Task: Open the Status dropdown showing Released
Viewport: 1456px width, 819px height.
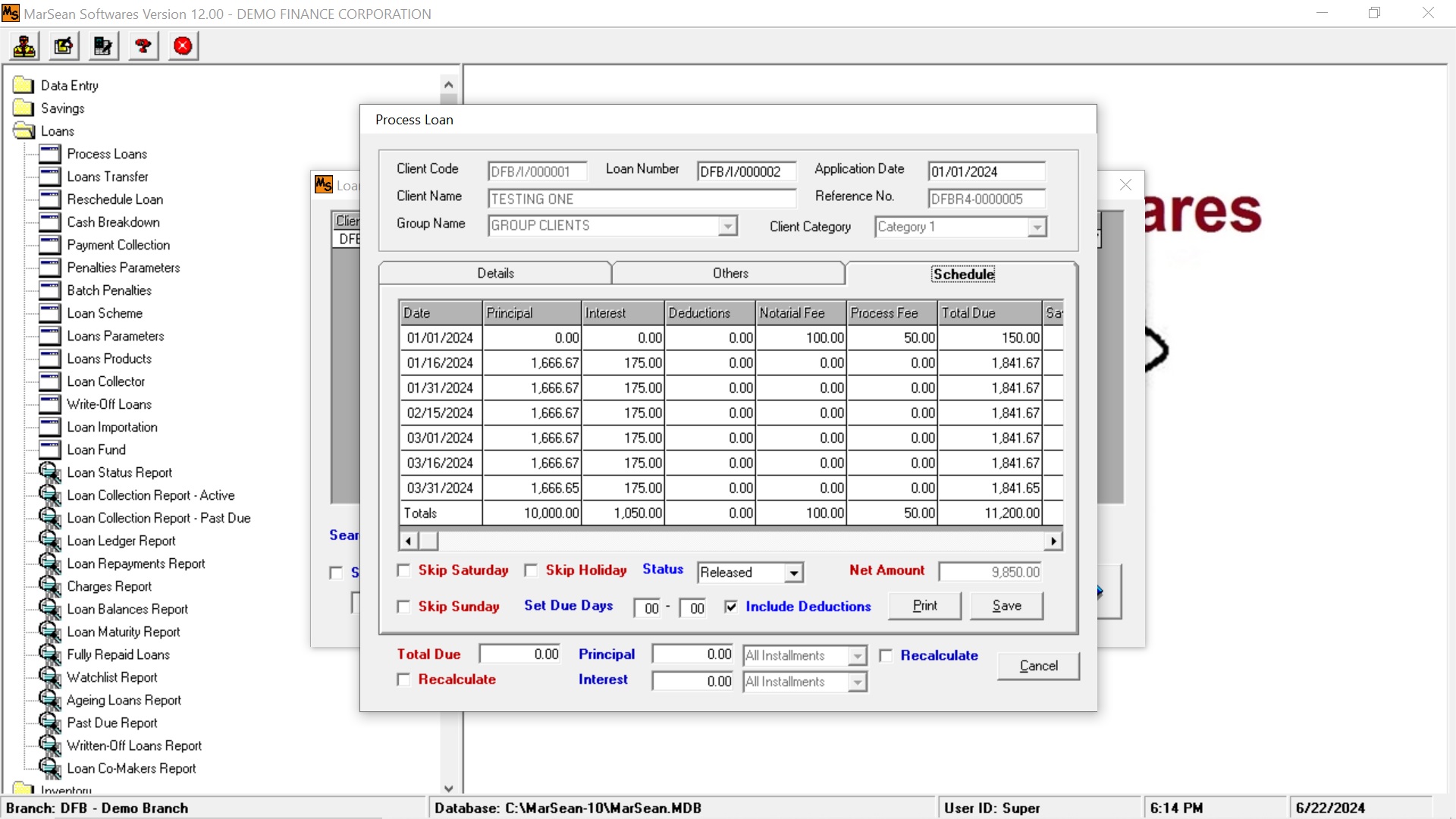Action: pos(793,573)
